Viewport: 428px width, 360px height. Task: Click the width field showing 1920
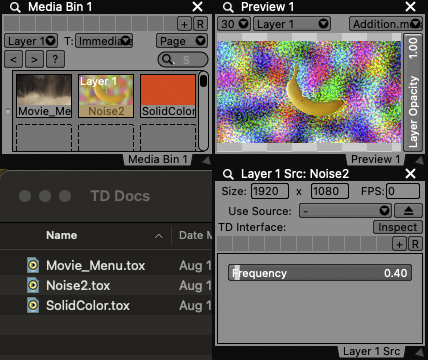270,191
